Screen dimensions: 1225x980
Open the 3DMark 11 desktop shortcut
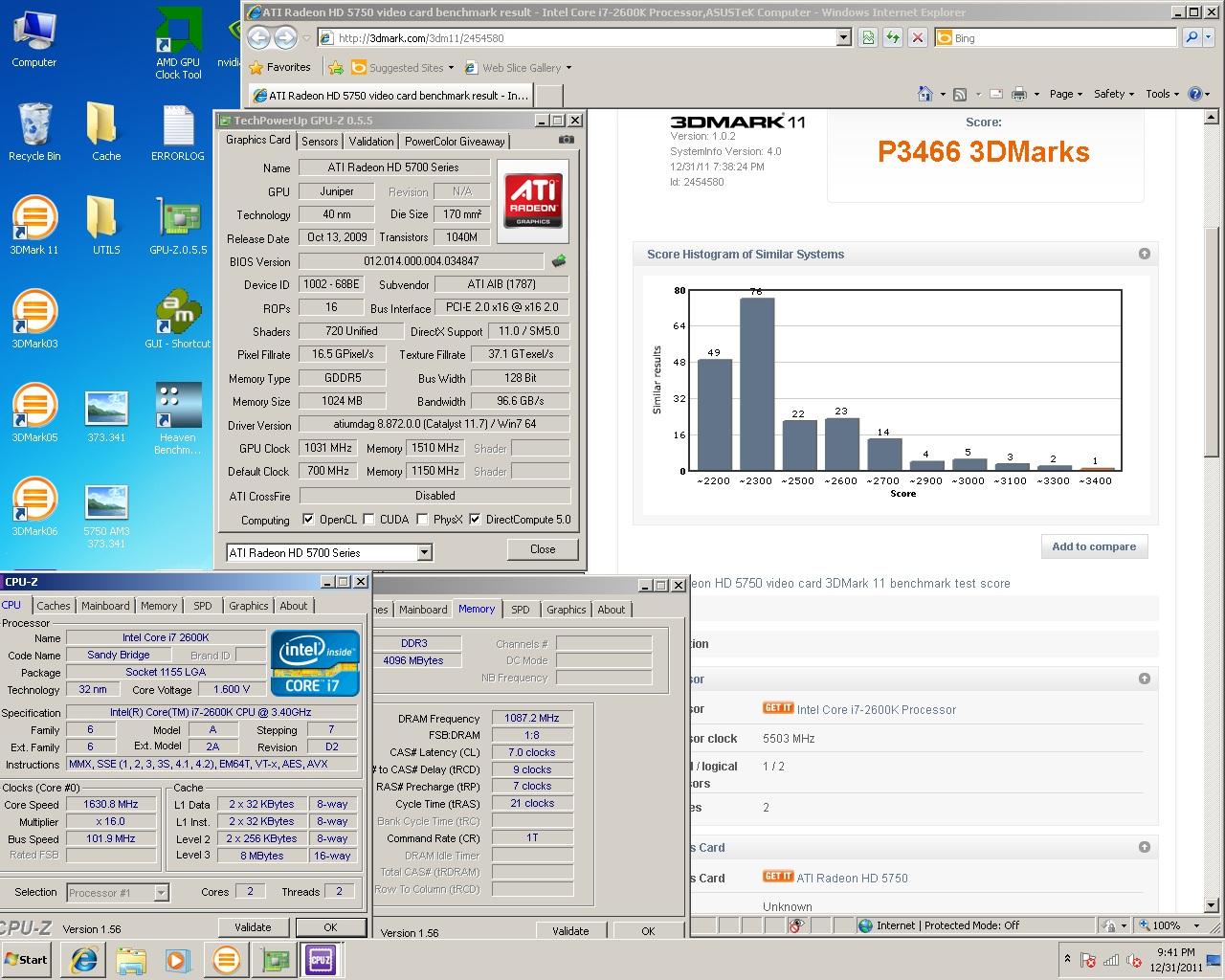coord(34,224)
